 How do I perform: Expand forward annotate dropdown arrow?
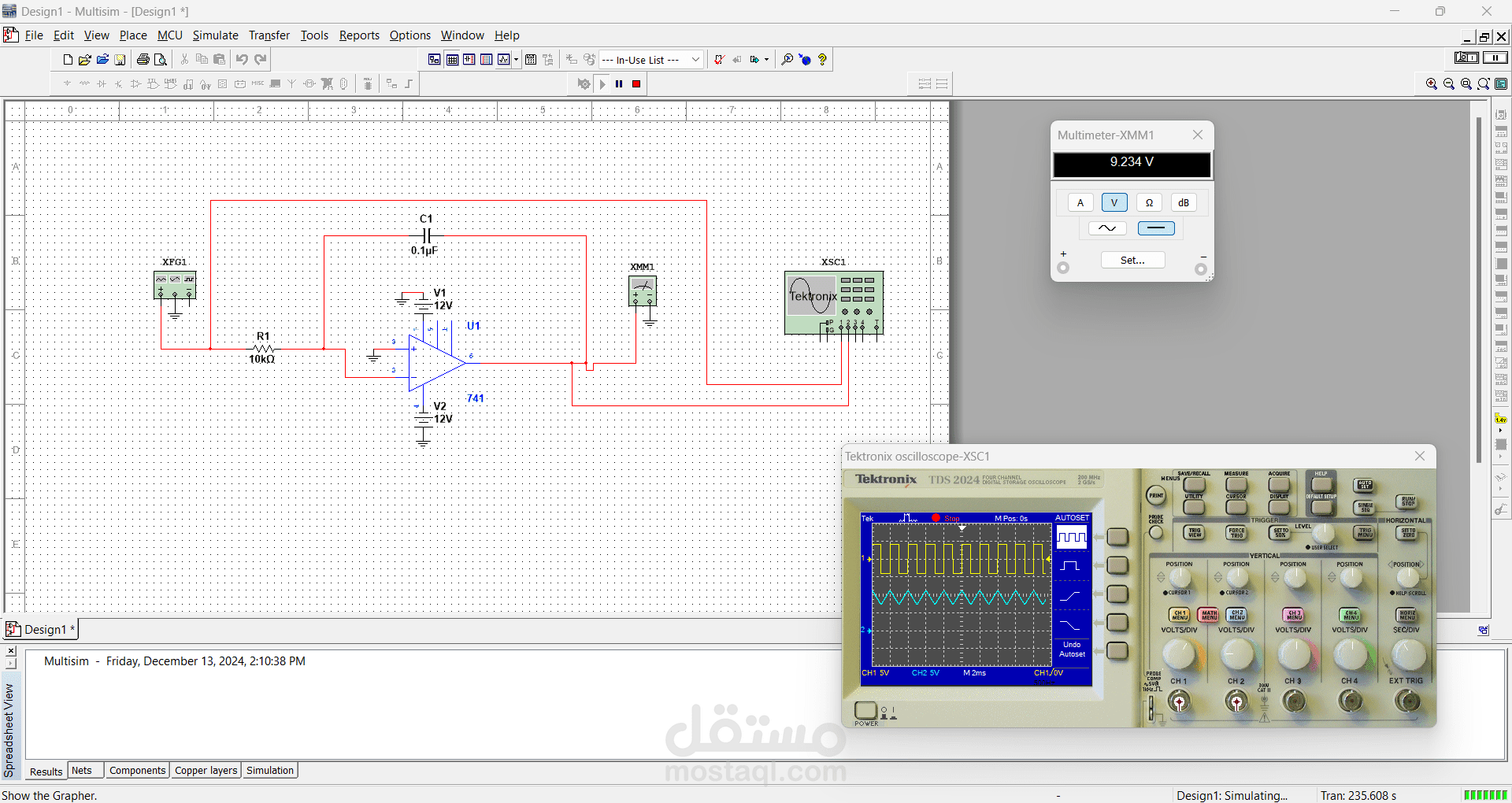coord(766,60)
